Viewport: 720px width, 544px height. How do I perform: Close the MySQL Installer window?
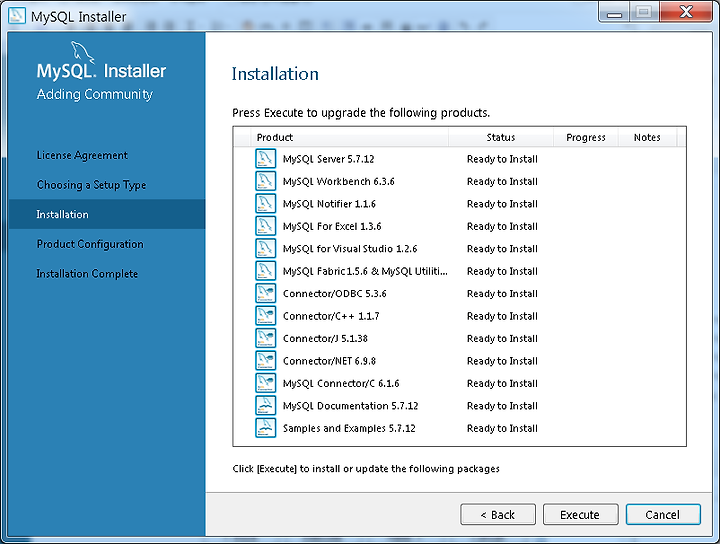click(x=686, y=12)
